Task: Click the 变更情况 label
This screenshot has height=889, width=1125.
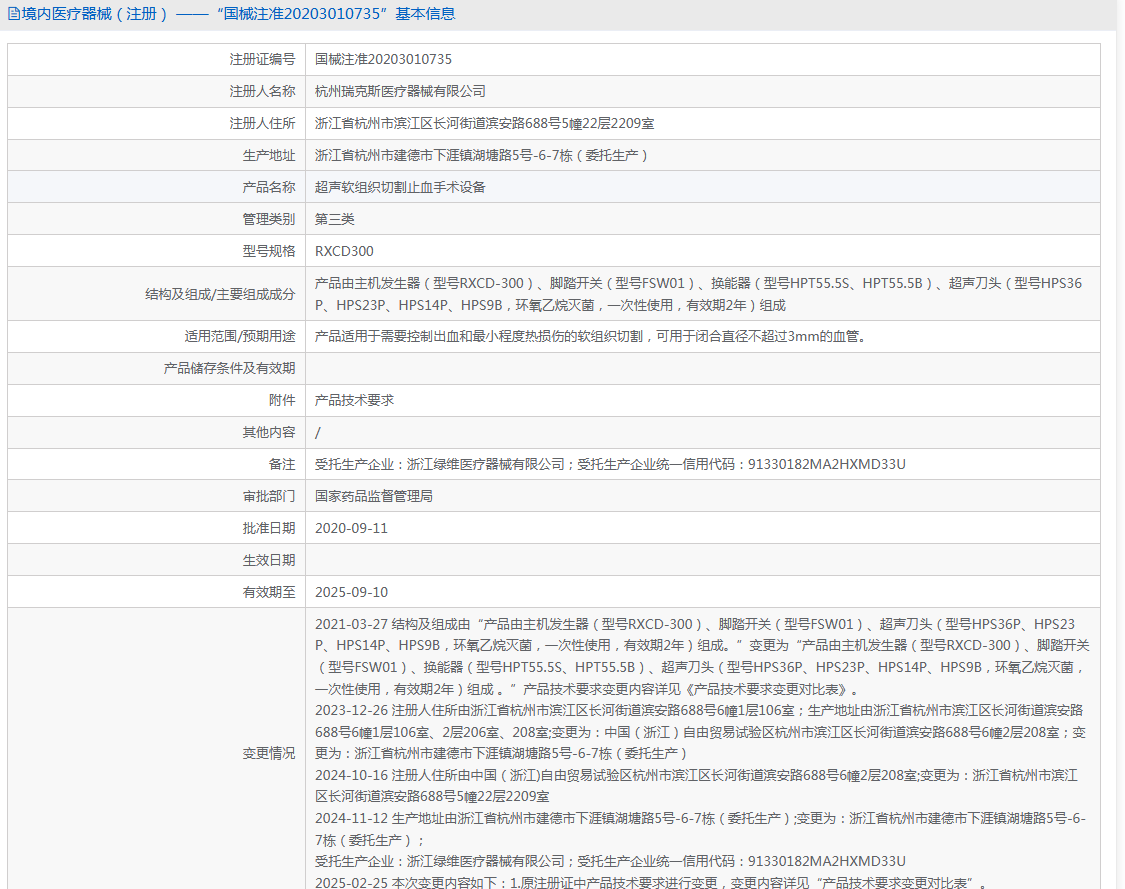Action: click(268, 753)
